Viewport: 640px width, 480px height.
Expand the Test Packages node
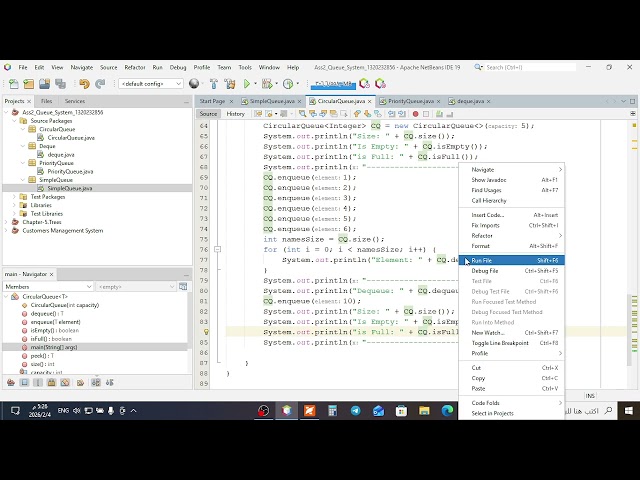pos(15,197)
